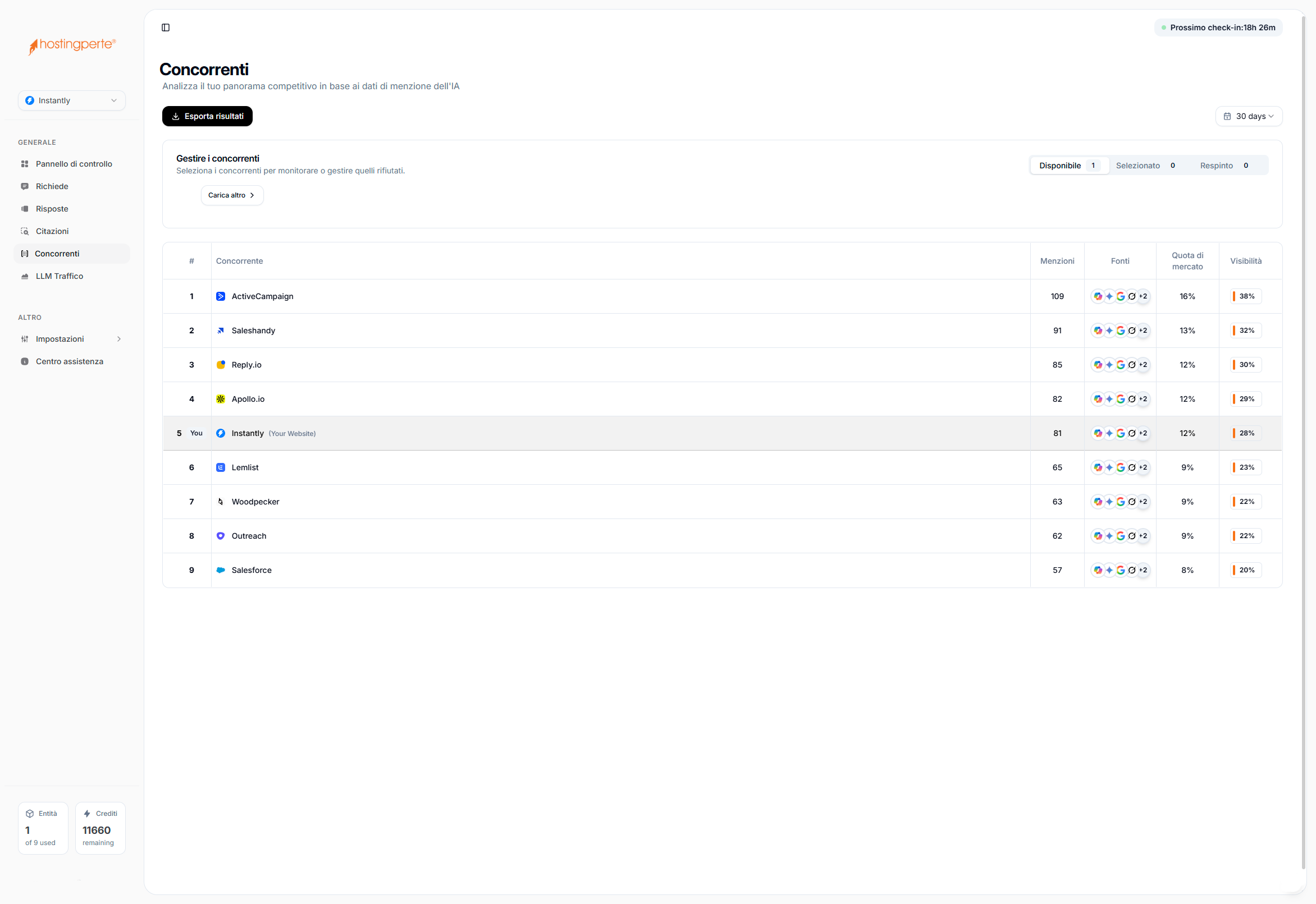Viewport: 1316px width, 904px height.
Task: Click the Prossimo check-in status pill
Action: (1217, 27)
